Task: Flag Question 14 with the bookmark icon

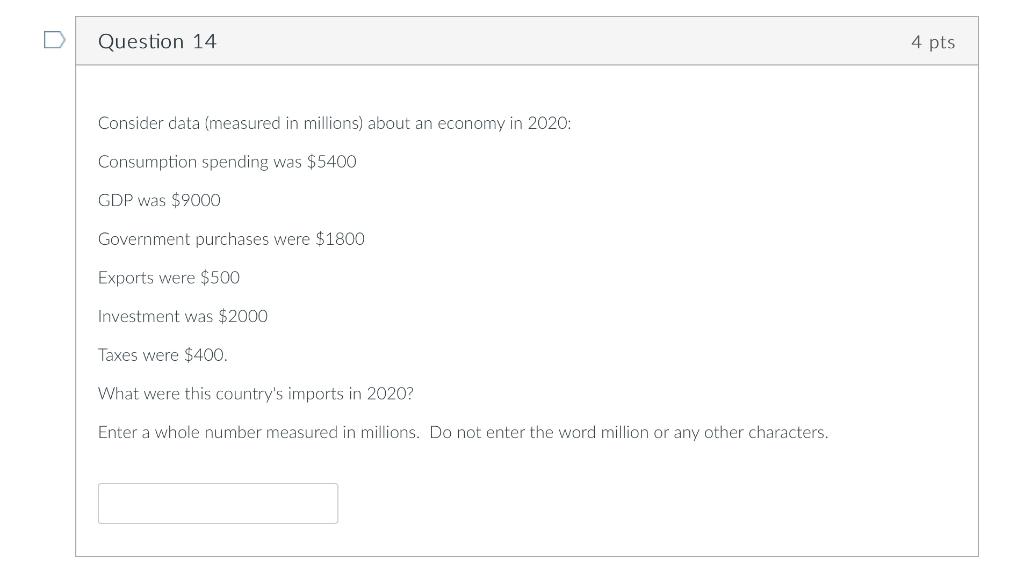Action: (x=54, y=40)
